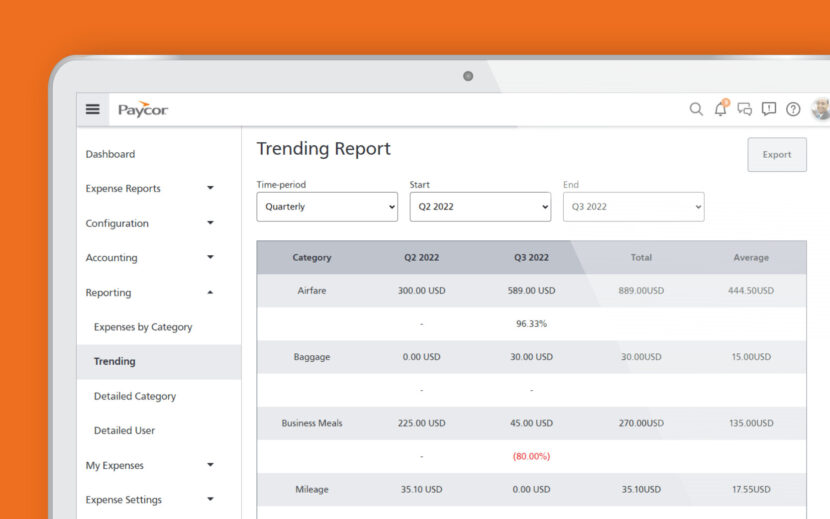Open the End Q3 2022 dropdown
The width and height of the screenshot is (830, 519).
(x=633, y=207)
